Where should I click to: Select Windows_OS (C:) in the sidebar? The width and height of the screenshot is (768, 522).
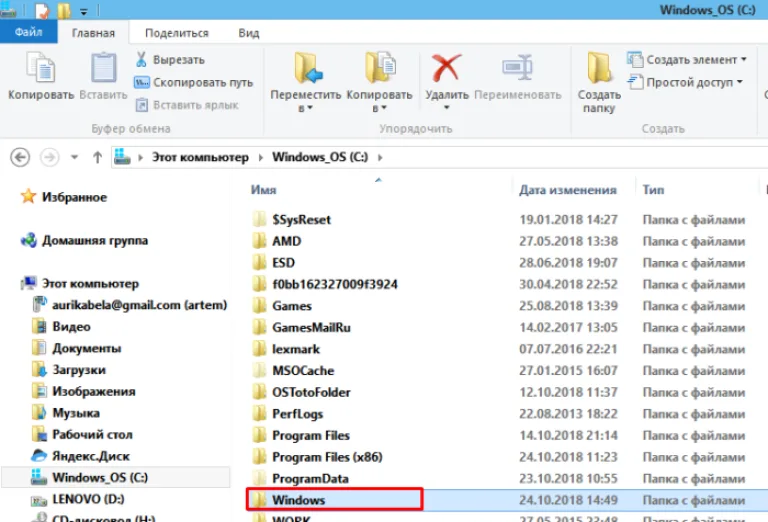click(116, 477)
